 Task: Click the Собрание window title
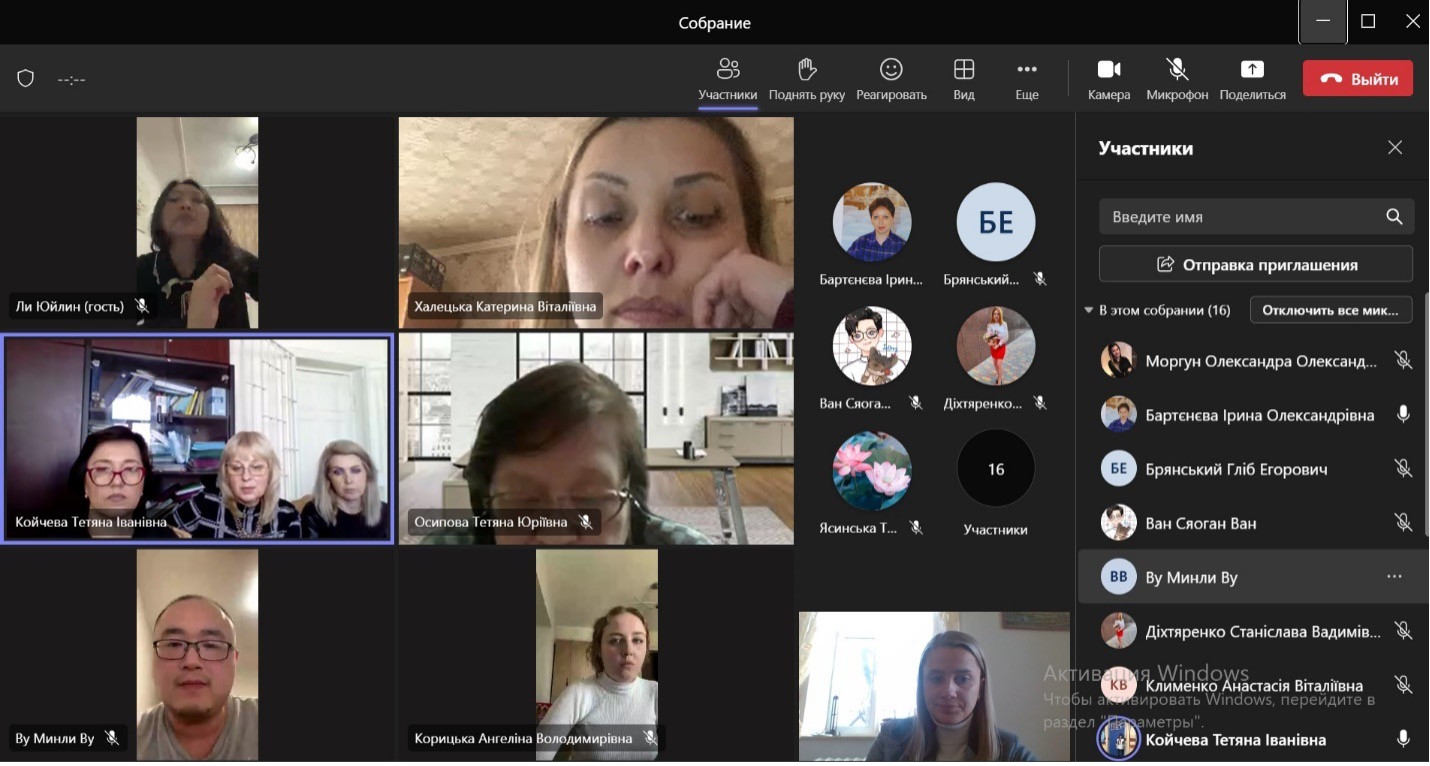[715, 22]
